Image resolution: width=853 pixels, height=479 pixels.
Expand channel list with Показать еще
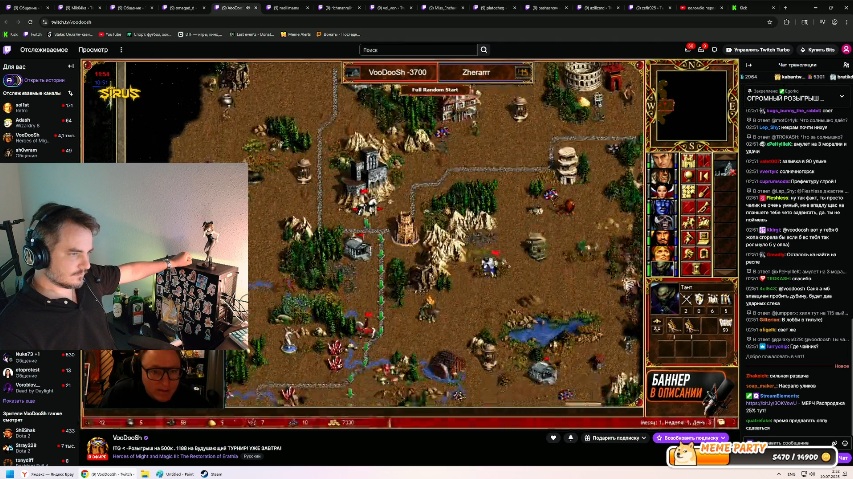pos(19,401)
